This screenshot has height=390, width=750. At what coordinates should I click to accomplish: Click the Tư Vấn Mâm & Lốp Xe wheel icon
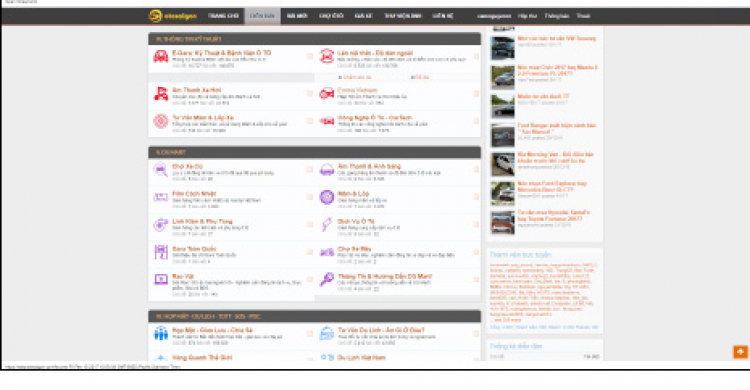click(161, 121)
